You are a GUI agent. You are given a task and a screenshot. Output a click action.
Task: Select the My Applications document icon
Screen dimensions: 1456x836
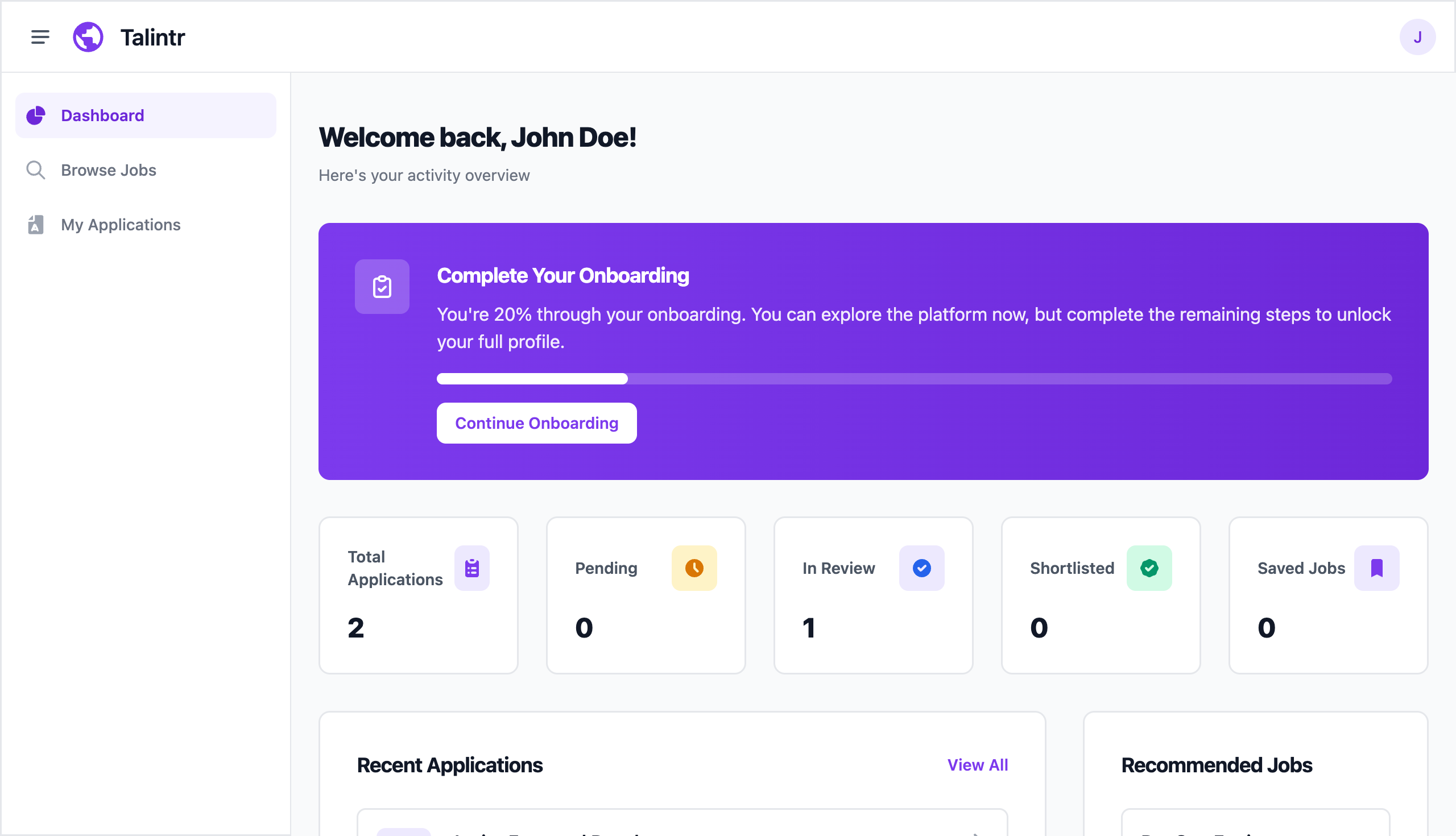35,225
